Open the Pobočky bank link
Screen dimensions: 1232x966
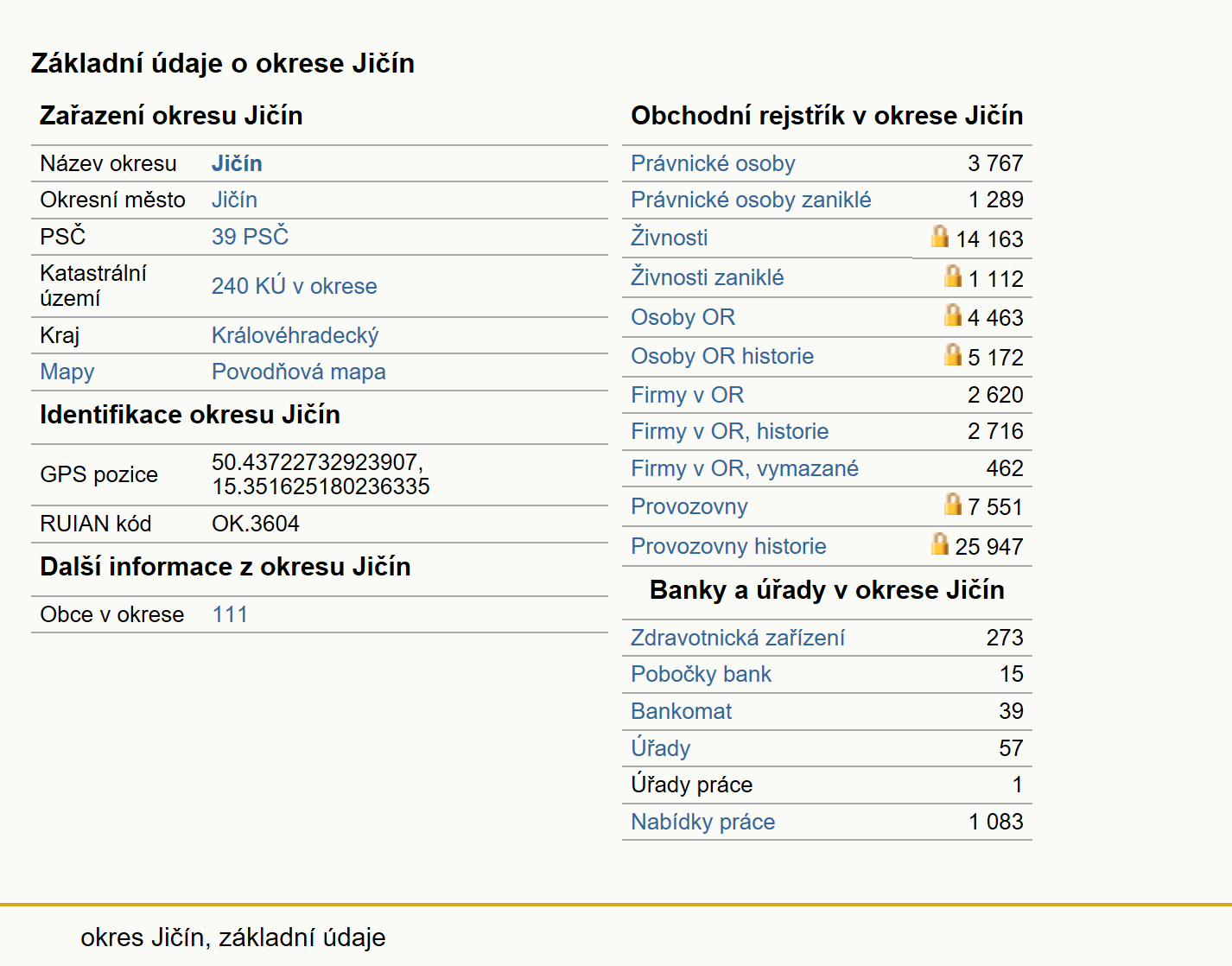click(x=701, y=674)
